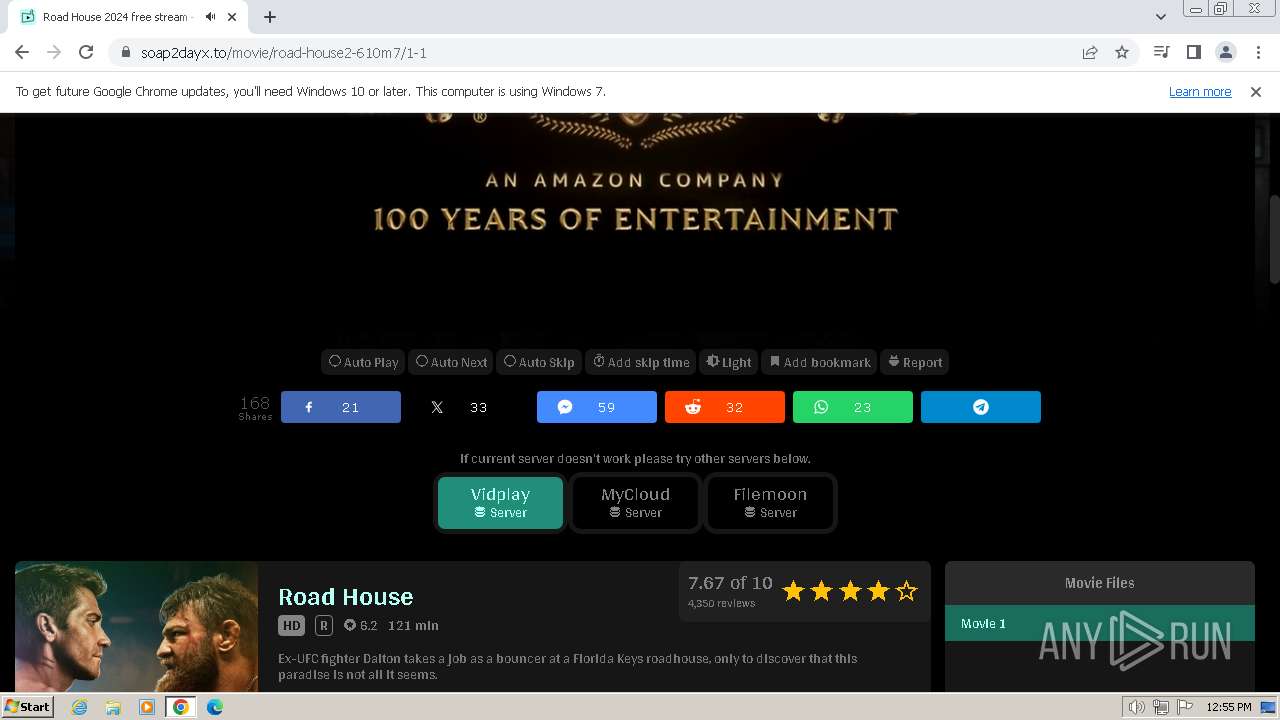Go back to previous page

pyautogui.click(x=22, y=52)
